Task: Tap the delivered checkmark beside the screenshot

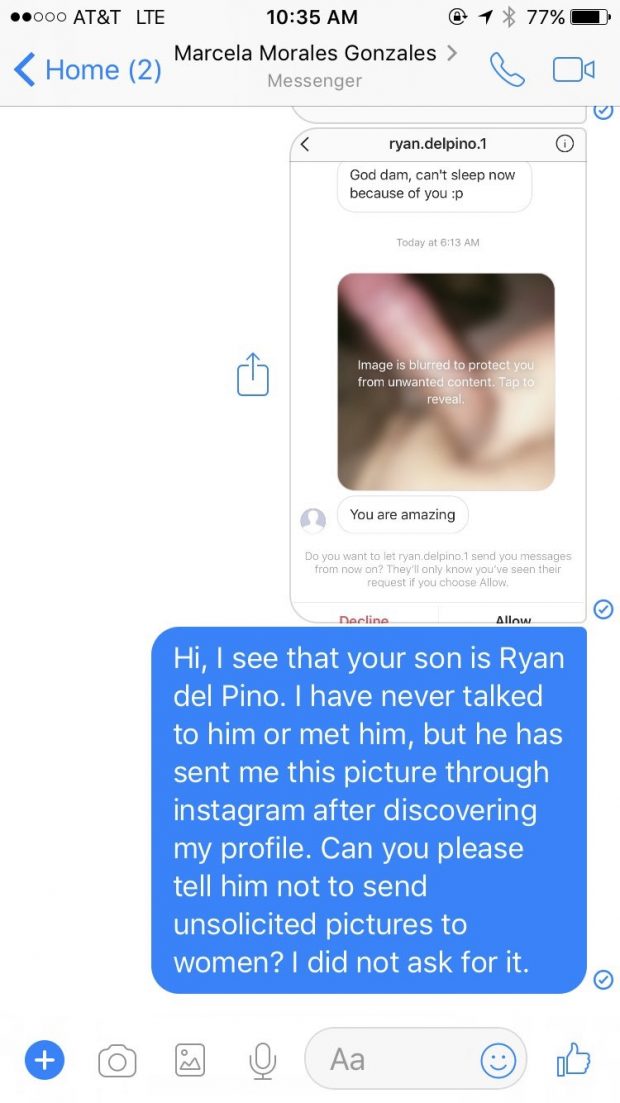Action: 603,608
